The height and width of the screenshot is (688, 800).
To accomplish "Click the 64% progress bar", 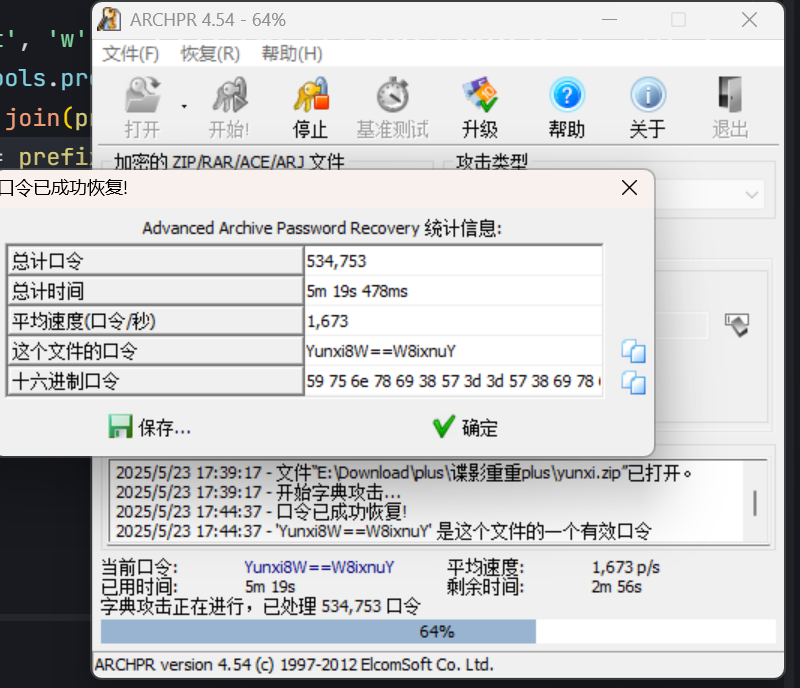I will [438, 631].
